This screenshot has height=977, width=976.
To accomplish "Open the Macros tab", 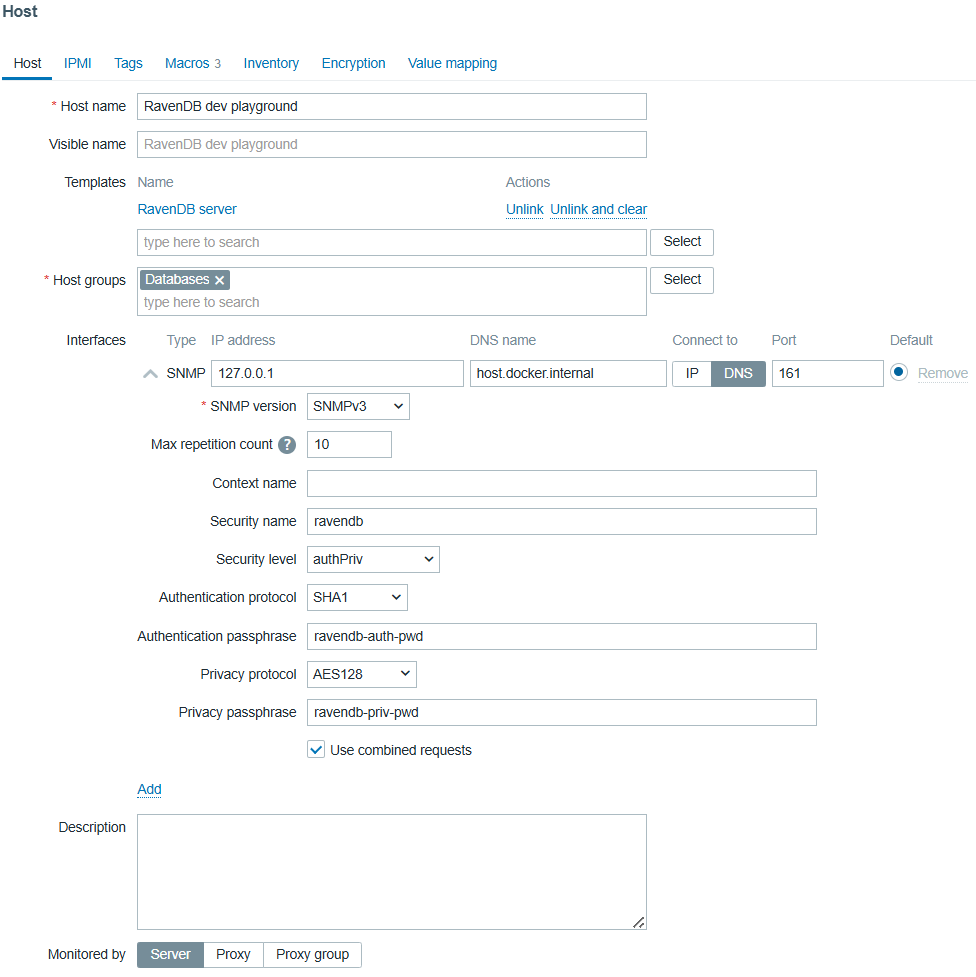I will 193,64.
